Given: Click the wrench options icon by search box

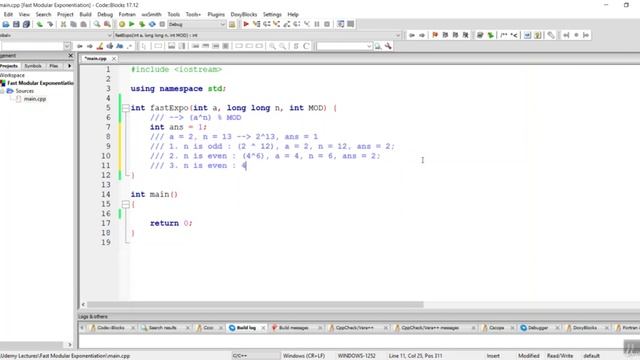Looking at the screenshot, I should tap(388, 46).
